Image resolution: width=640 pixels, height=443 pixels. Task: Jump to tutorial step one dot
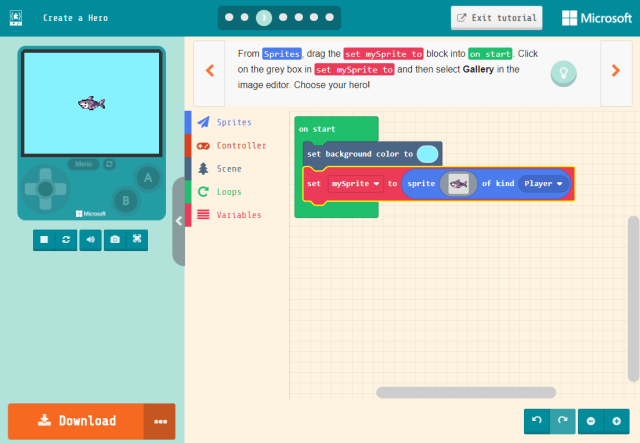[x=229, y=17]
